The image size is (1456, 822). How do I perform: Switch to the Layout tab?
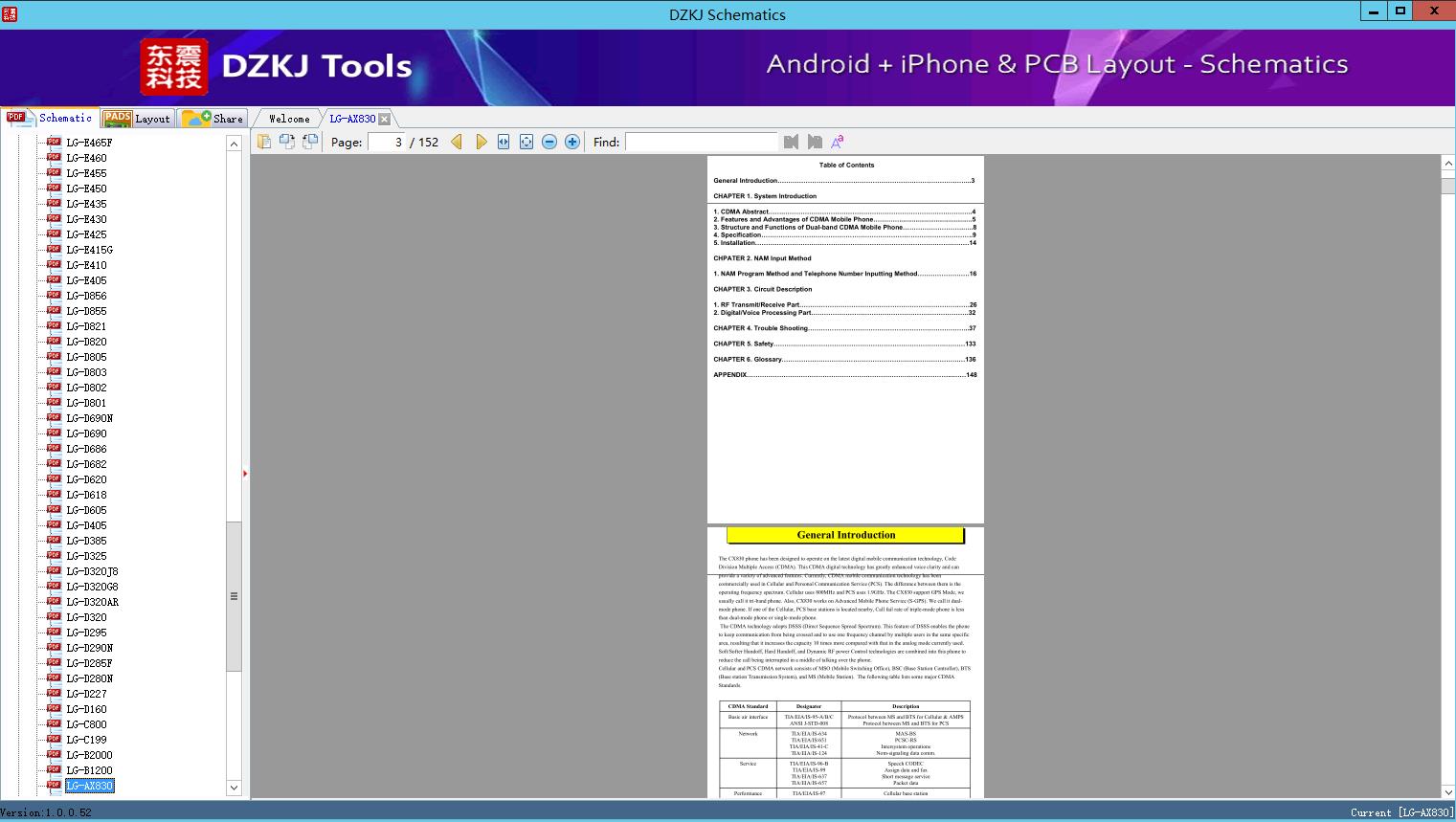tap(137, 118)
